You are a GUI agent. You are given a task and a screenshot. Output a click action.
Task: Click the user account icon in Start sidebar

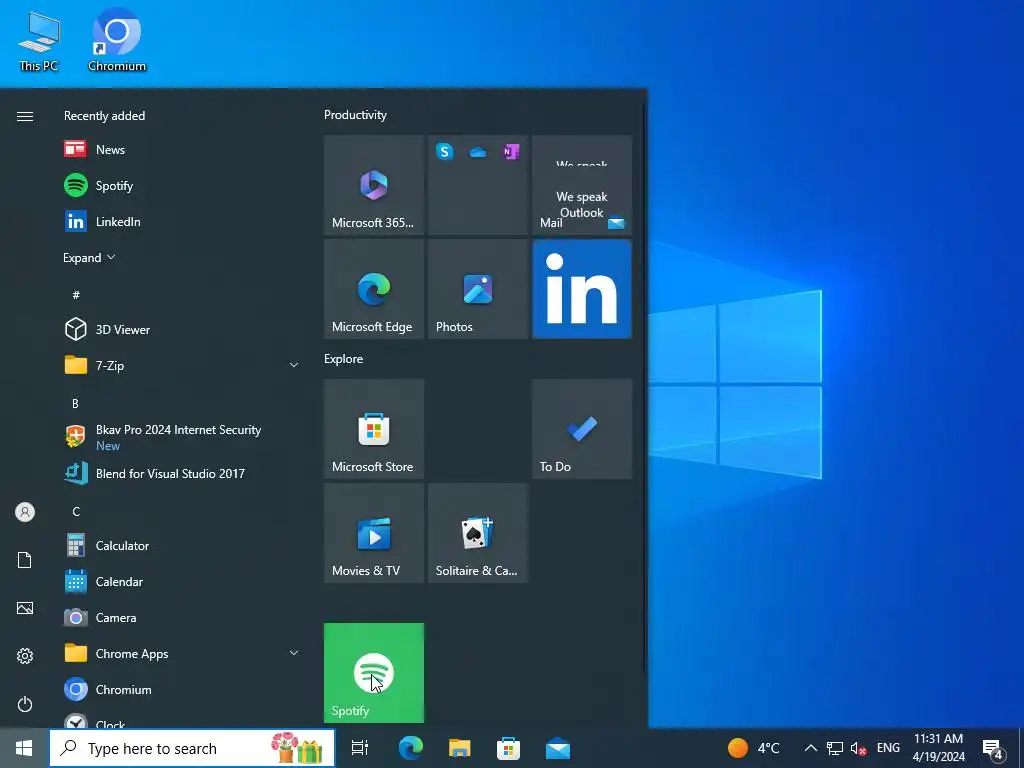(x=25, y=512)
